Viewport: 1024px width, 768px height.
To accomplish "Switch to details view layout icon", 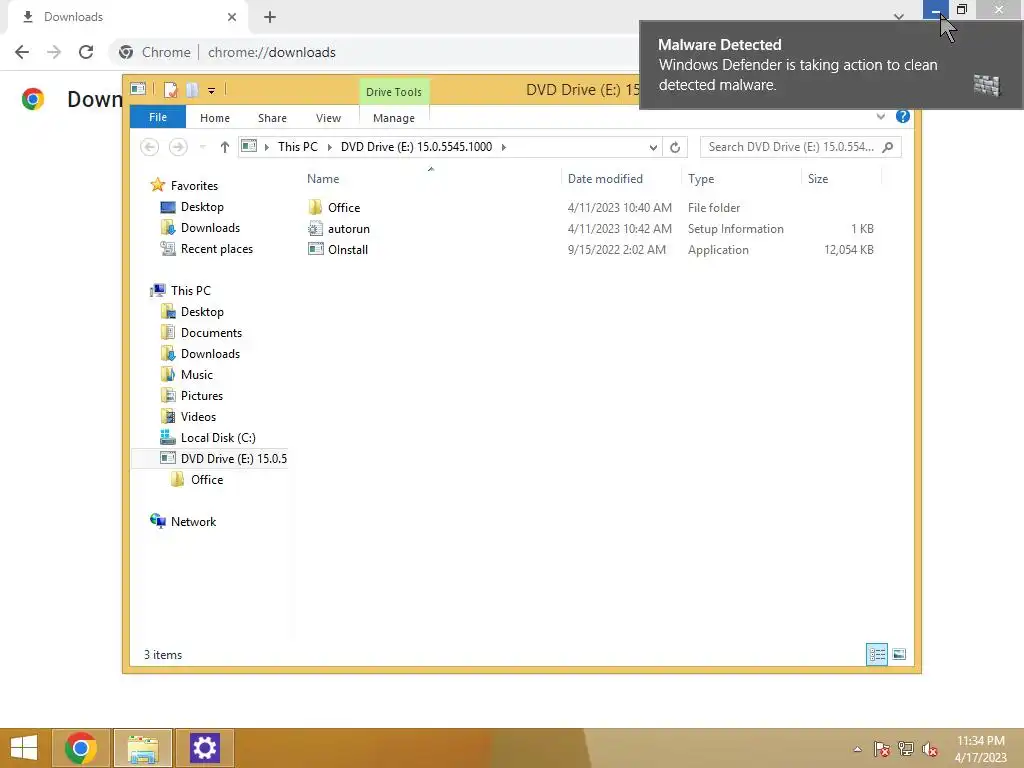I will 876,654.
